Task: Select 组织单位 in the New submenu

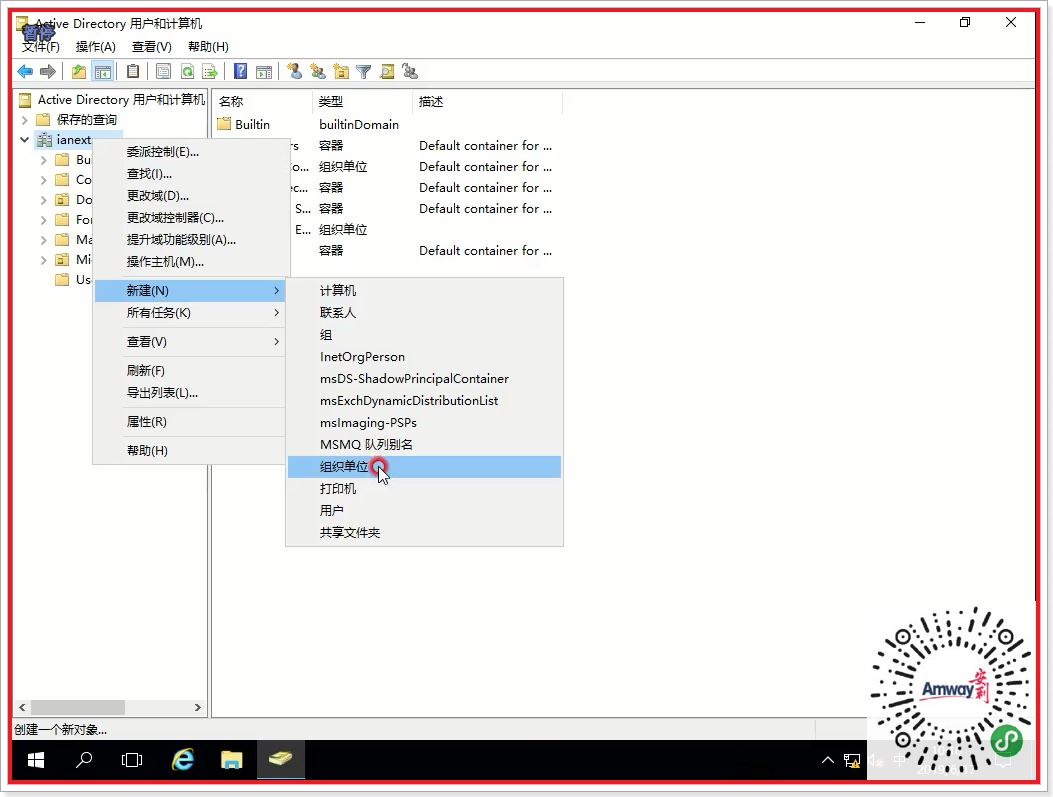Action: pos(424,467)
